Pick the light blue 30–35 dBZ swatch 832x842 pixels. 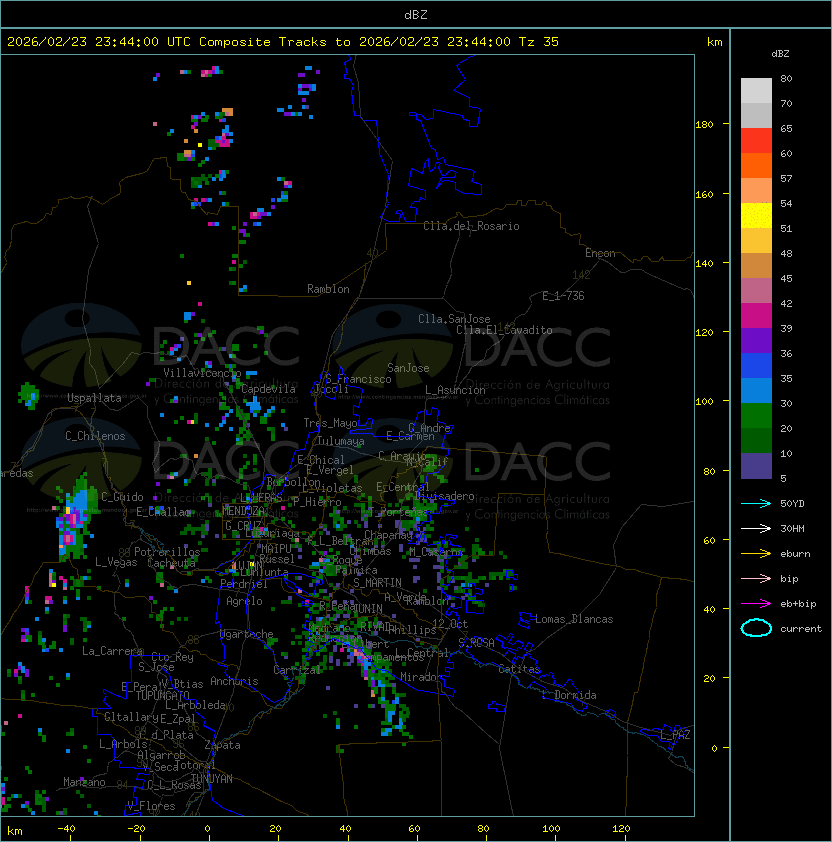coord(756,391)
